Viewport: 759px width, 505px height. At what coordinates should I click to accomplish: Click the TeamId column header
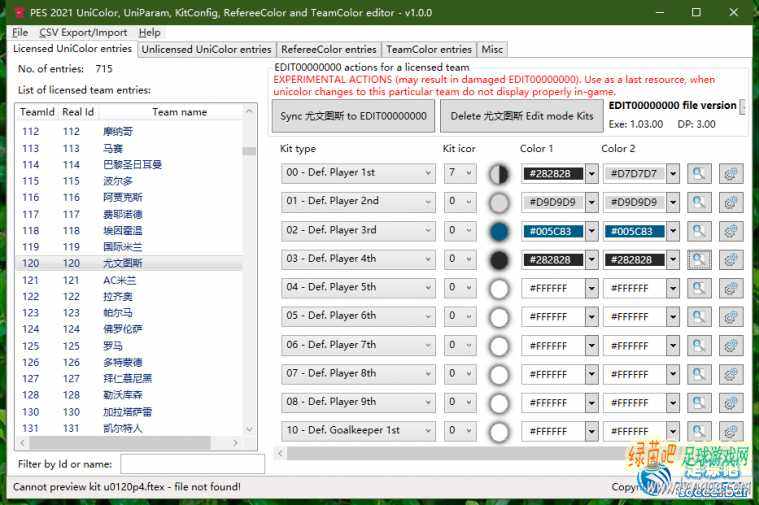37,112
